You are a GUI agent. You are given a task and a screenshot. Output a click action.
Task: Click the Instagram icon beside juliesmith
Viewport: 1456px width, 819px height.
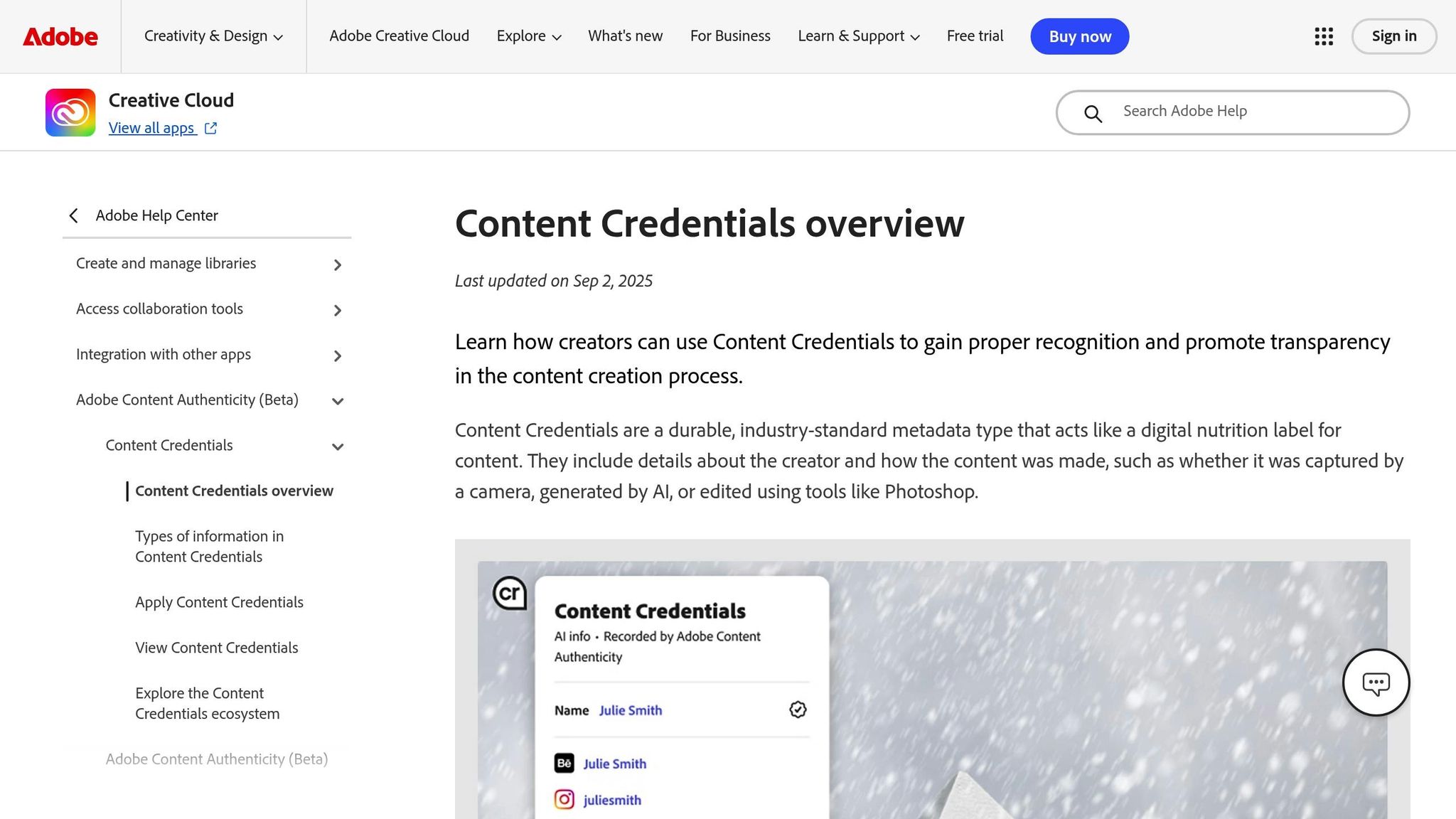click(562, 799)
